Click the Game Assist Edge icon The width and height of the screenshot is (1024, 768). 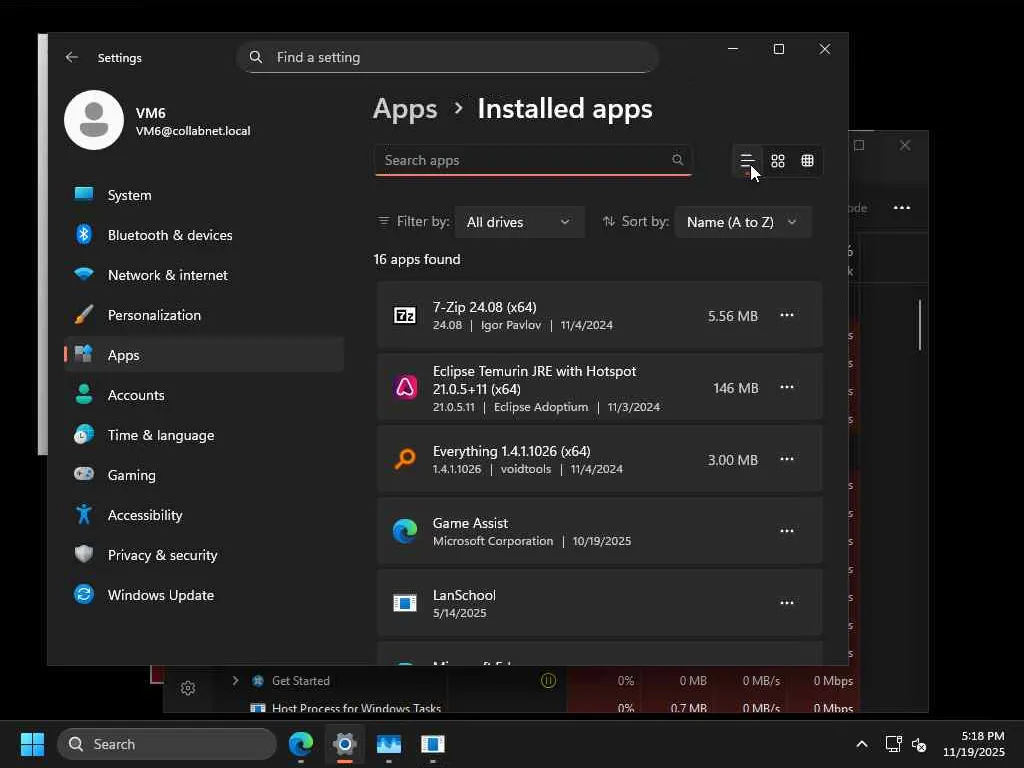pos(405,531)
